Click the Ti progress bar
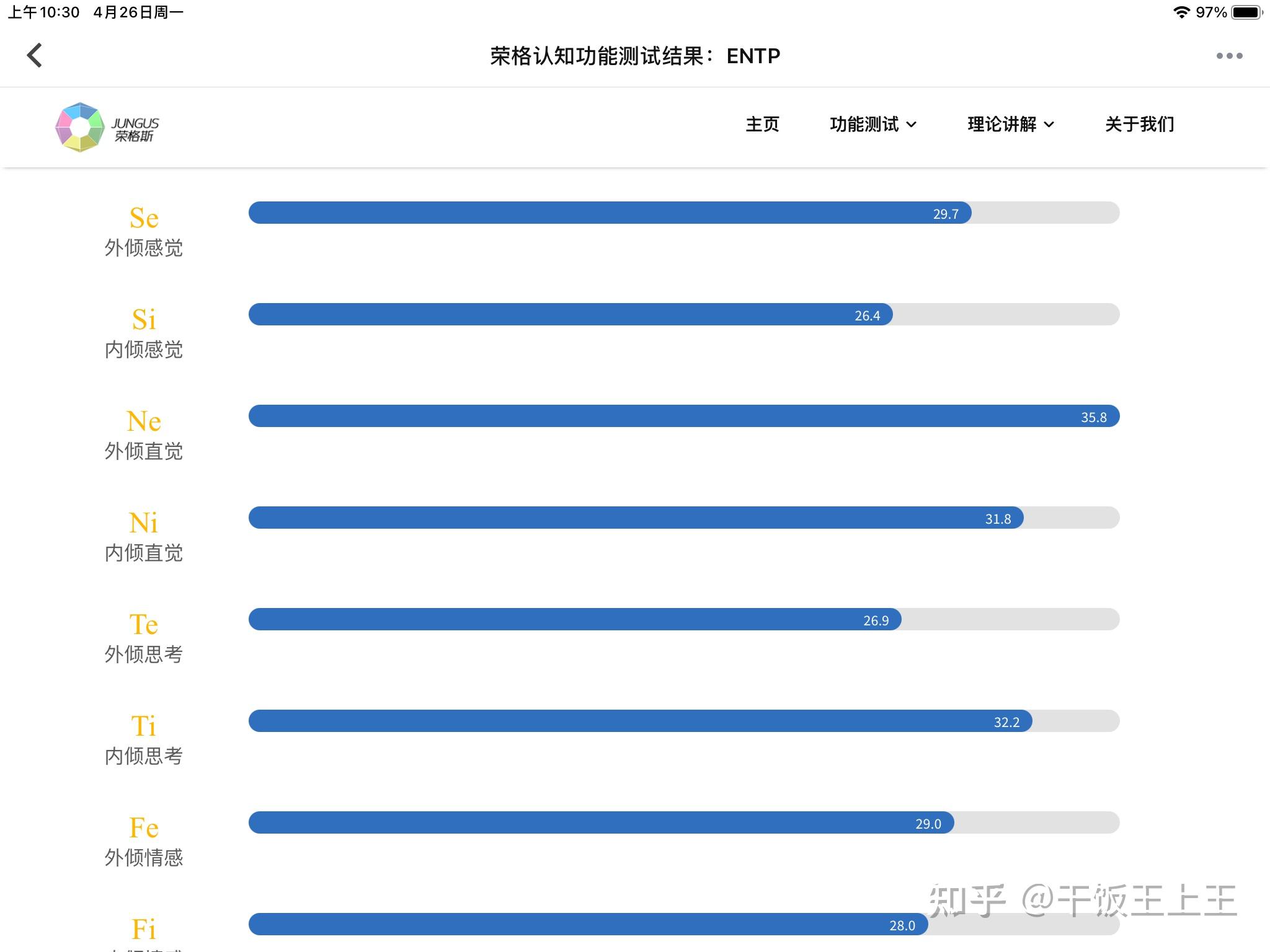 [684, 721]
